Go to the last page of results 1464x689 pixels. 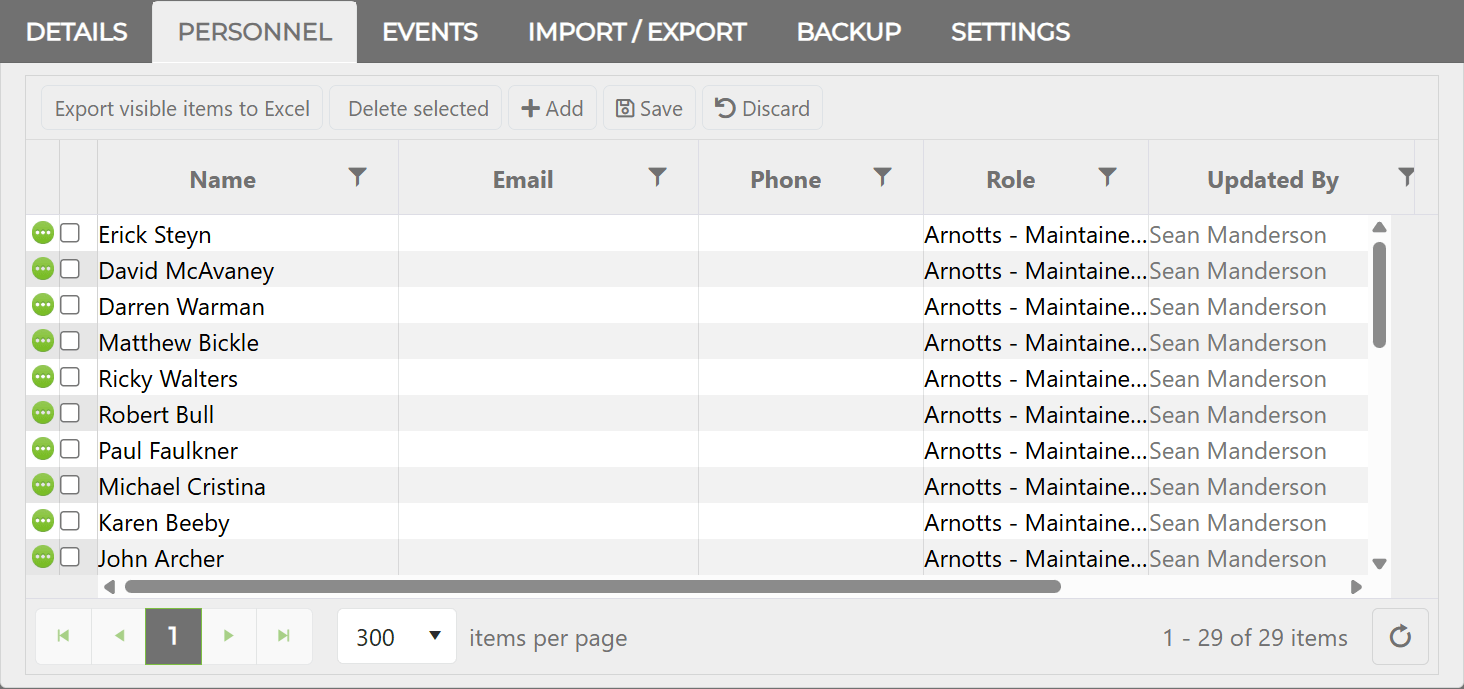click(x=284, y=636)
